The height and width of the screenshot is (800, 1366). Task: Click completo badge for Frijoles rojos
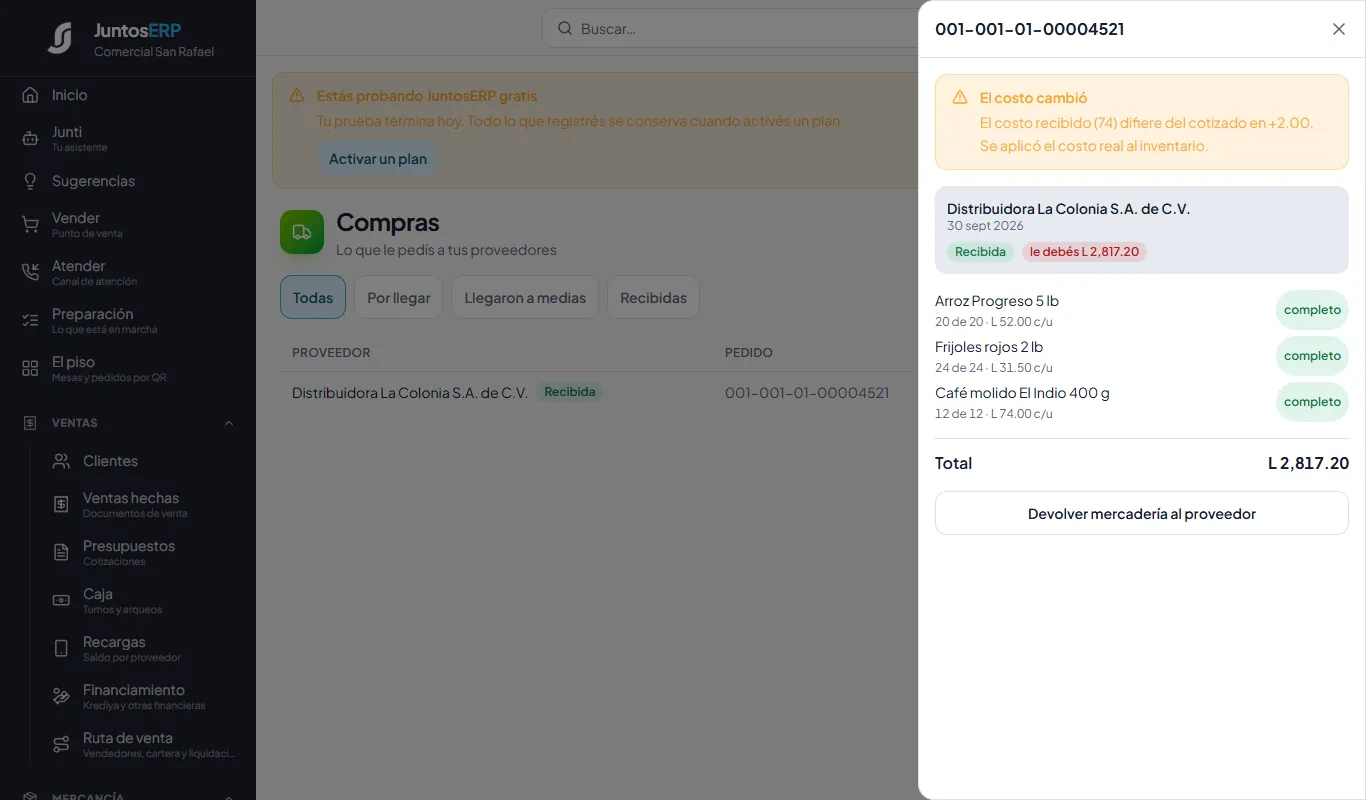[x=1312, y=356]
